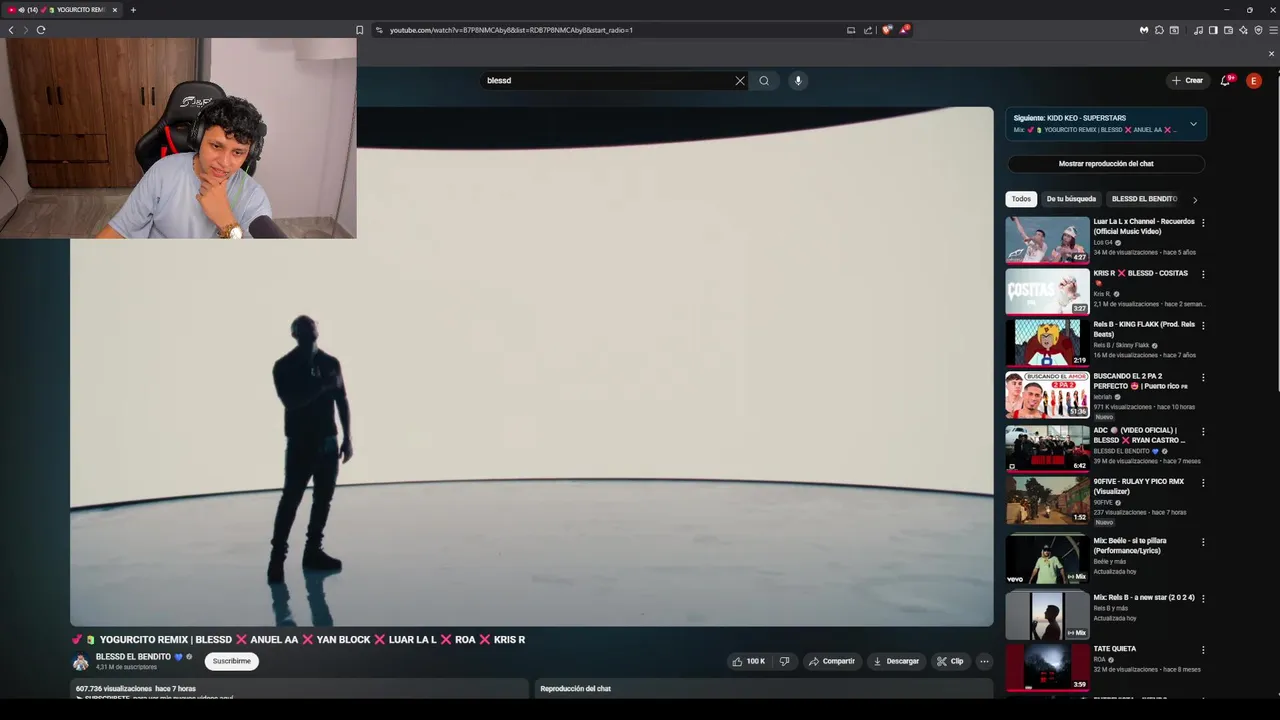
Task: Share this page from the address bar icon
Action: 868,30
